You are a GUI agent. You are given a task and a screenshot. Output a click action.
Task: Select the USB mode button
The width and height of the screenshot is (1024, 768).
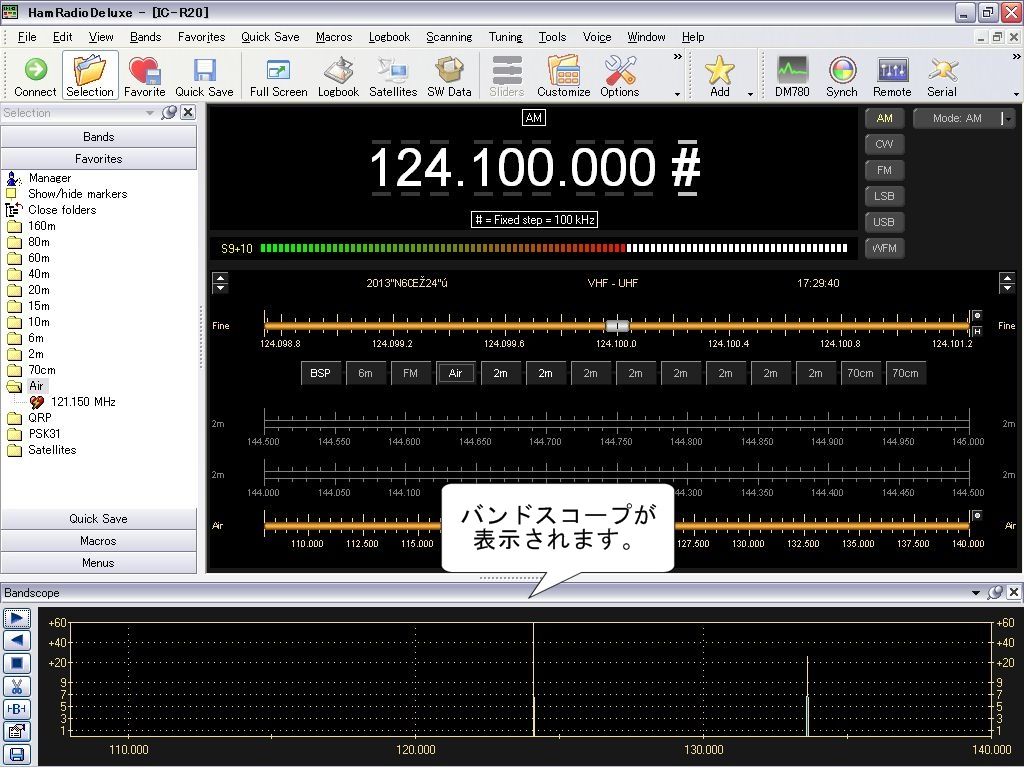(x=884, y=222)
